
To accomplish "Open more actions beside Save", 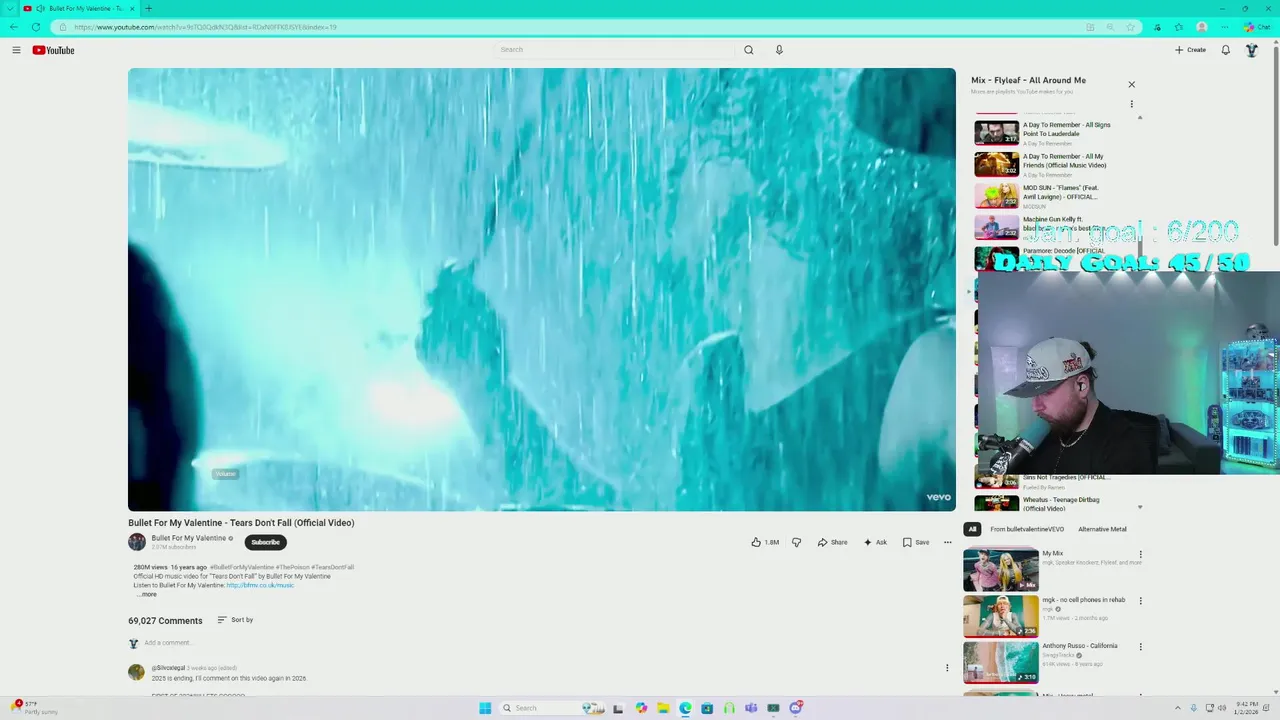I will pyautogui.click(x=948, y=542).
